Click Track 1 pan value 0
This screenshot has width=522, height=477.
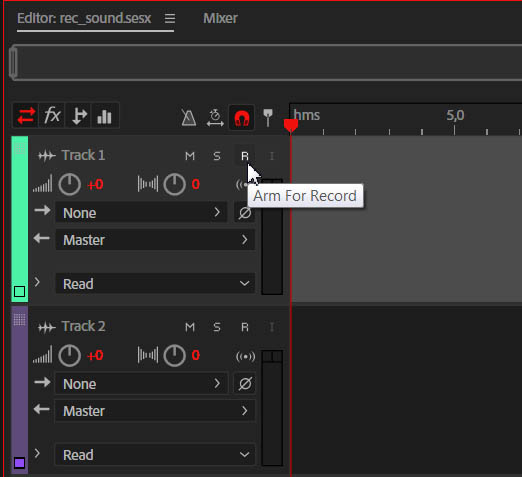pyautogui.click(x=196, y=184)
